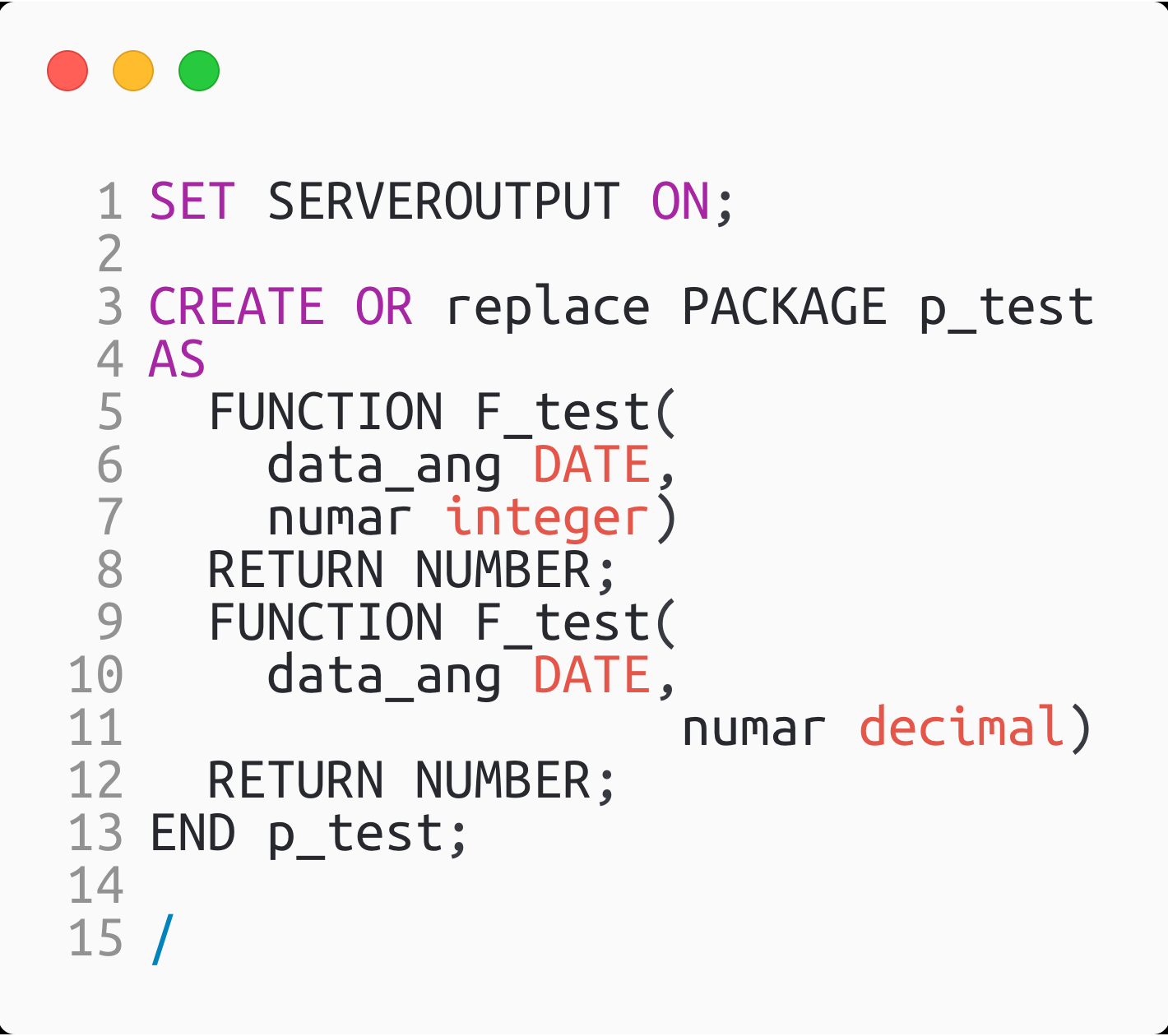The height and width of the screenshot is (1036, 1168).
Task: Click the DATE type on line 10
Action: [592, 676]
